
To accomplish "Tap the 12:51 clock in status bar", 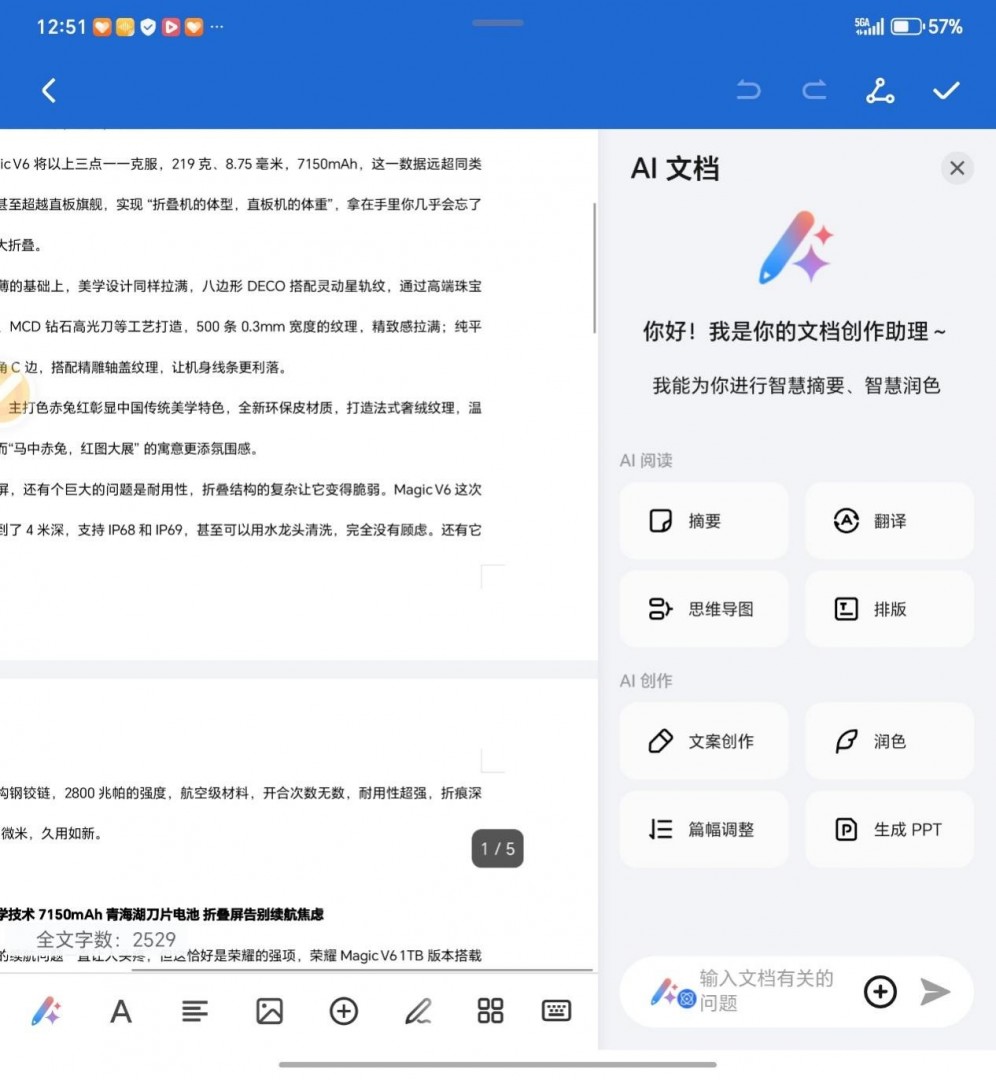I will (x=61, y=27).
